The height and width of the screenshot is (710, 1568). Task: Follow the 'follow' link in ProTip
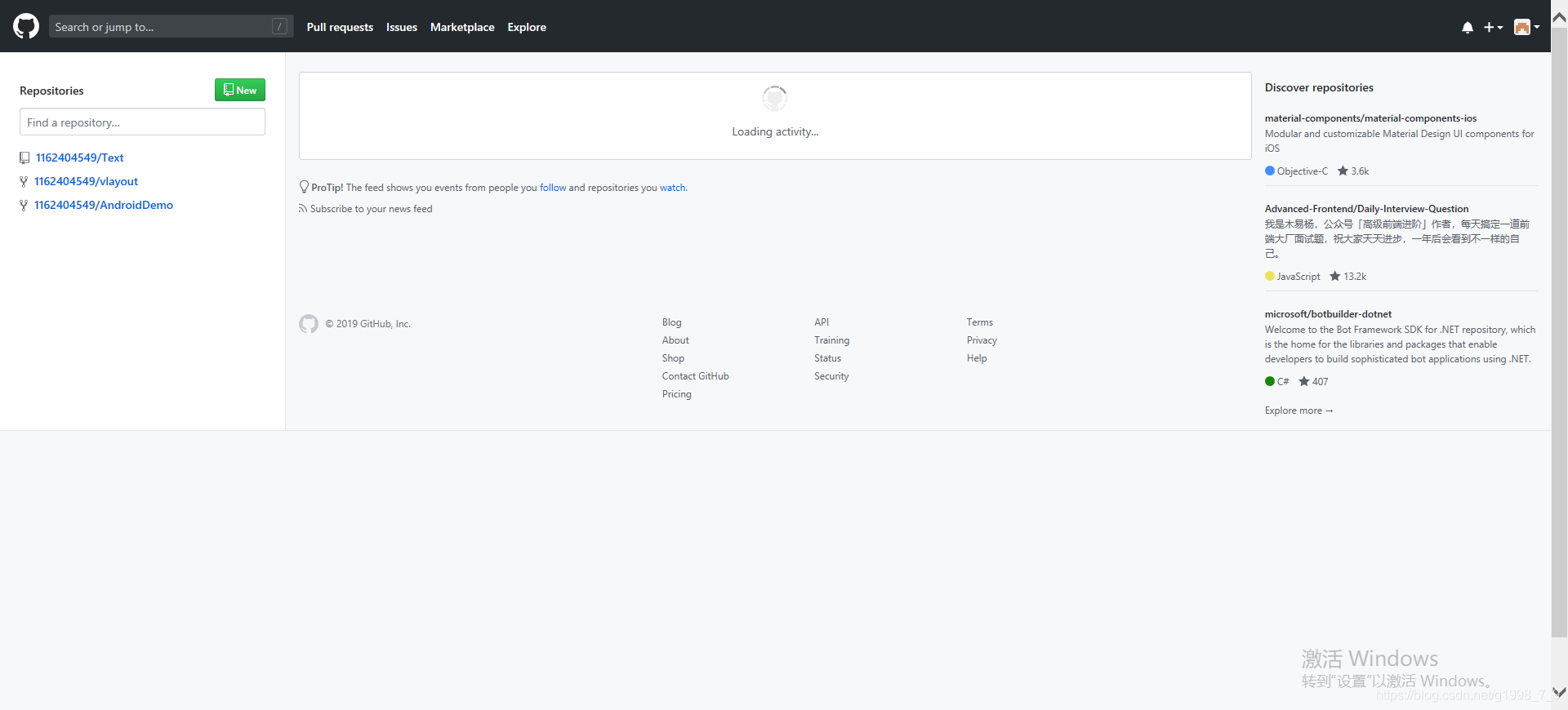coord(553,188)
